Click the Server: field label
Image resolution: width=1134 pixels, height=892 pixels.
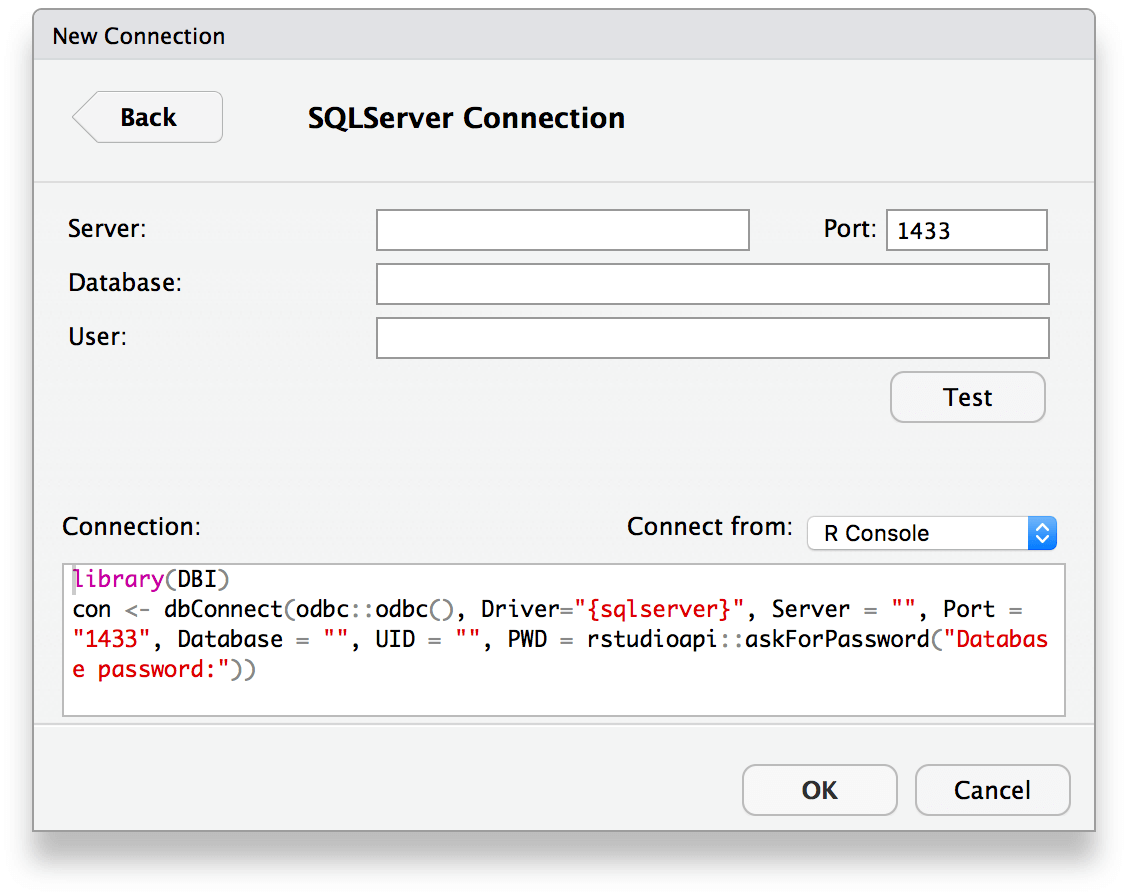(x=106, y=229)
